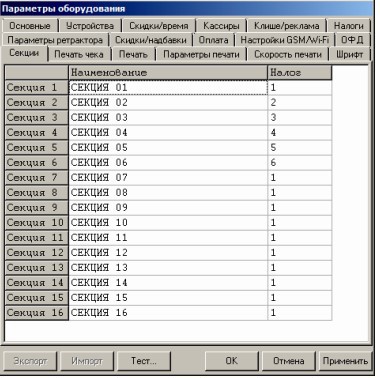Screen dimensions: 380x378
Task: Open the Шрифт tab
Action: click(349, 54)
